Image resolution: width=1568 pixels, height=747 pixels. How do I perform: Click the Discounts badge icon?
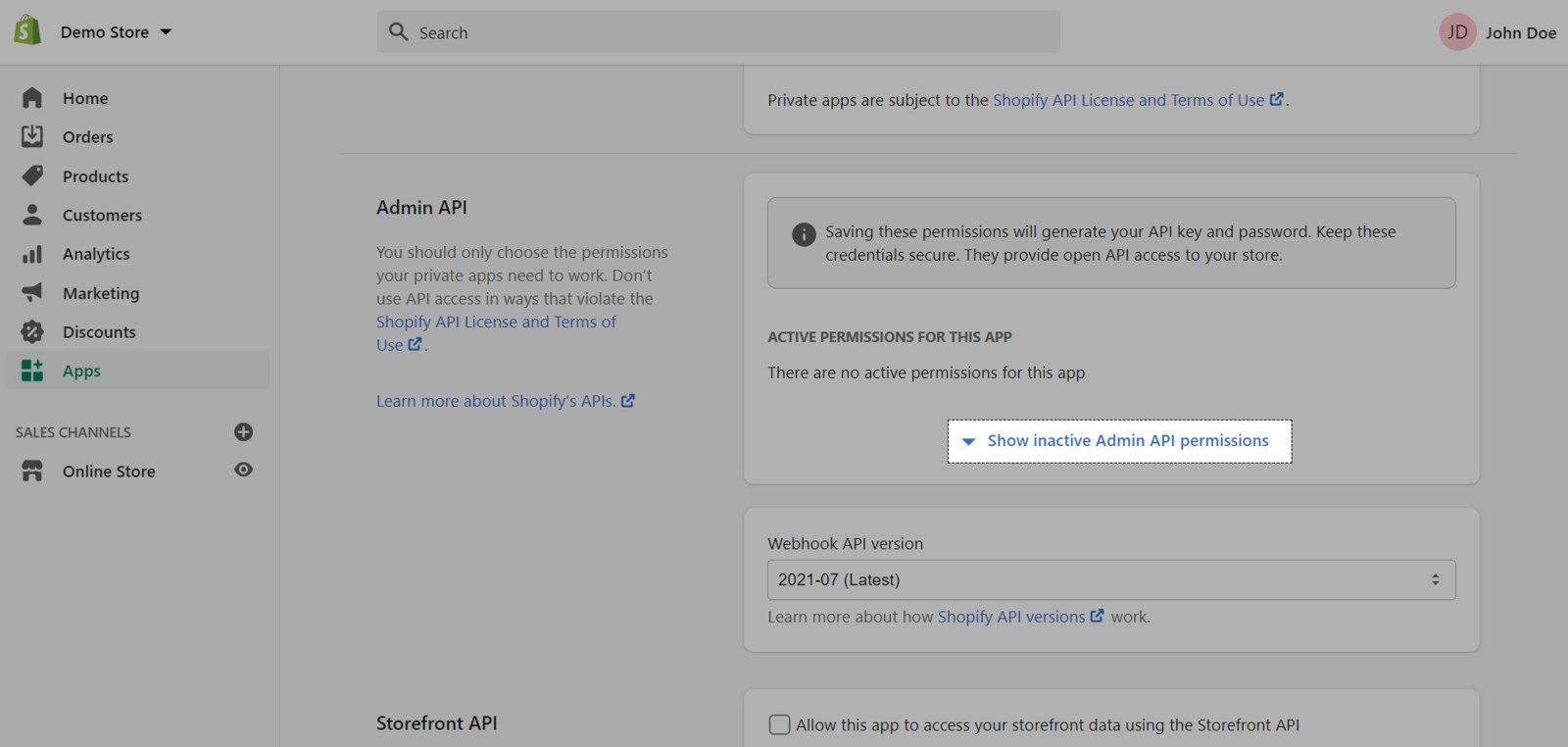(32, 331)
